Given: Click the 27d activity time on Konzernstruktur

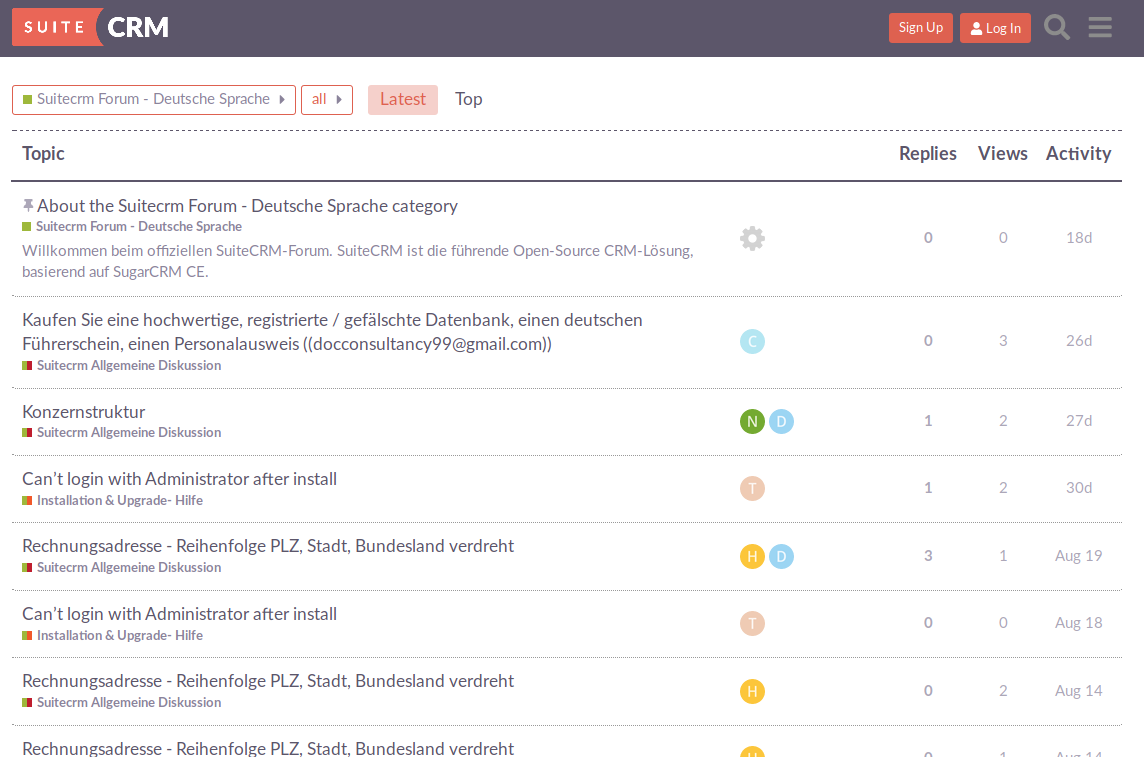Looking at the screenshot, I should [1079, 421].
